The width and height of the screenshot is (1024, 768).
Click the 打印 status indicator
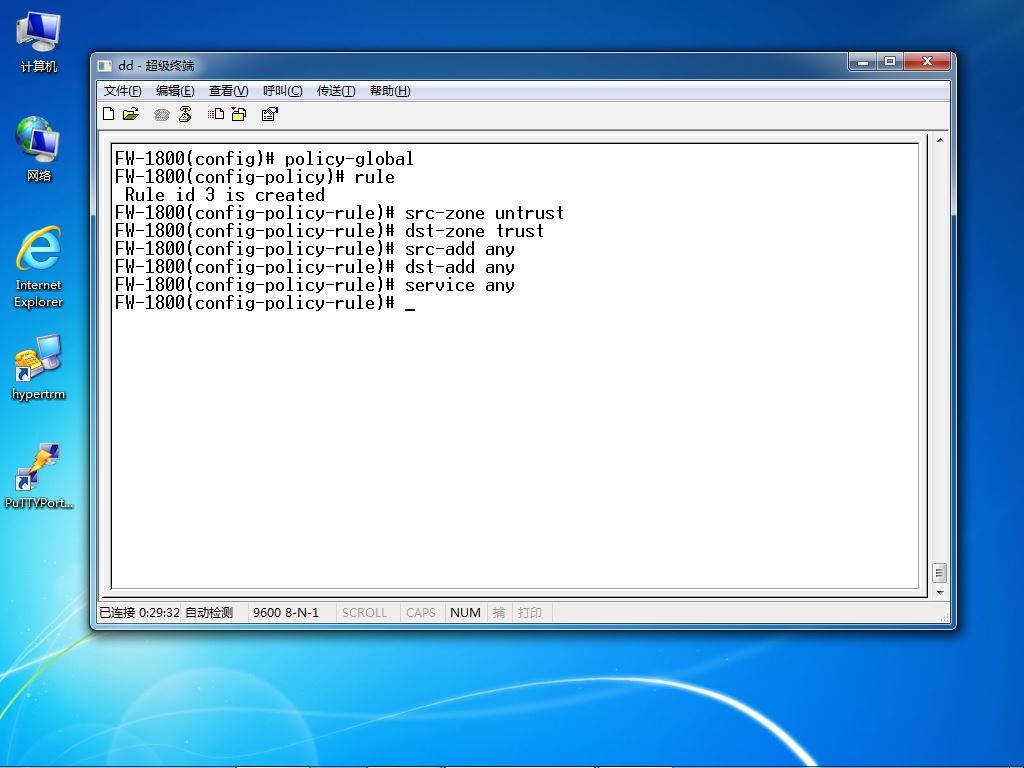530,613
